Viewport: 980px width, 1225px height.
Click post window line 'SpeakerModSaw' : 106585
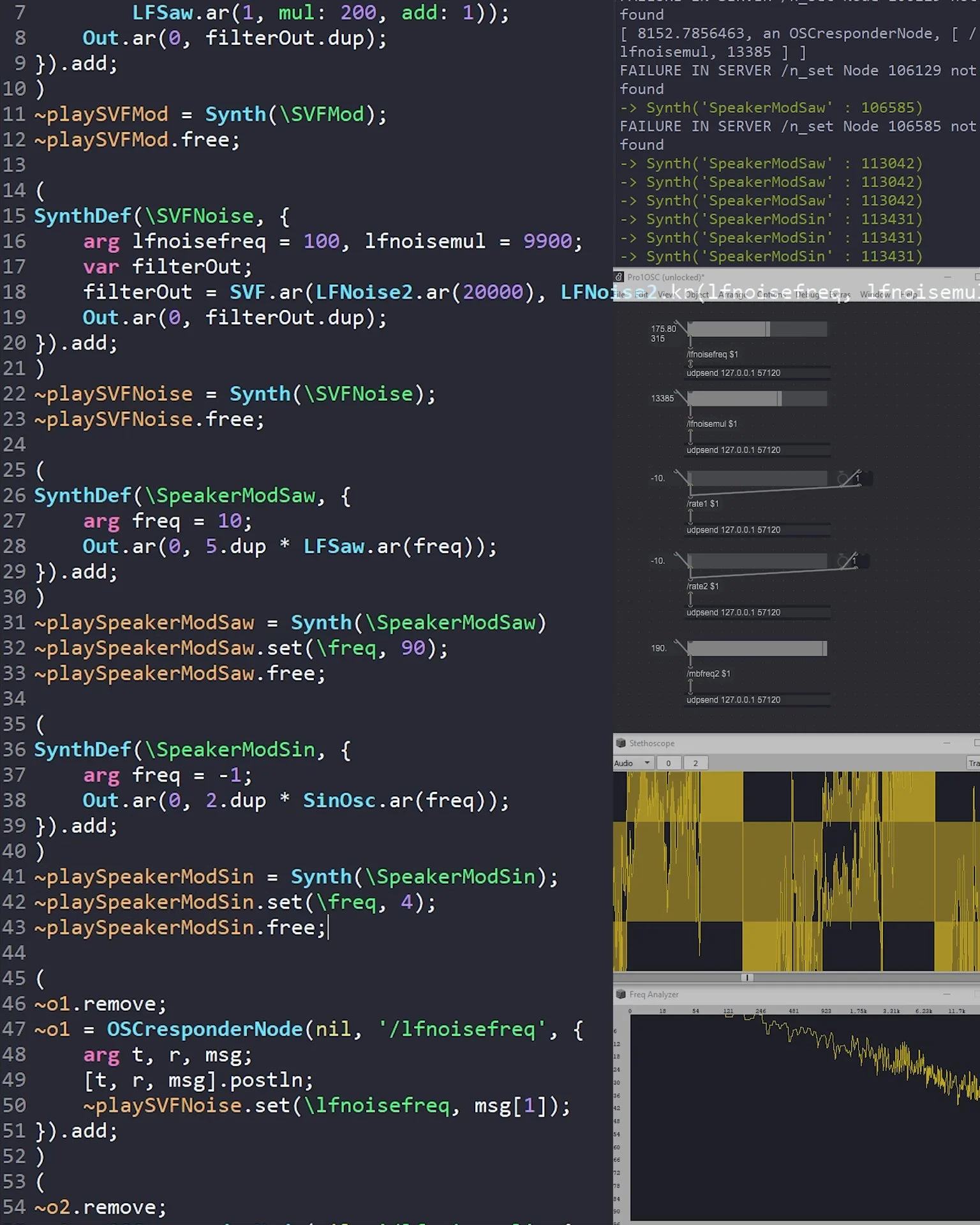point(771,108)
